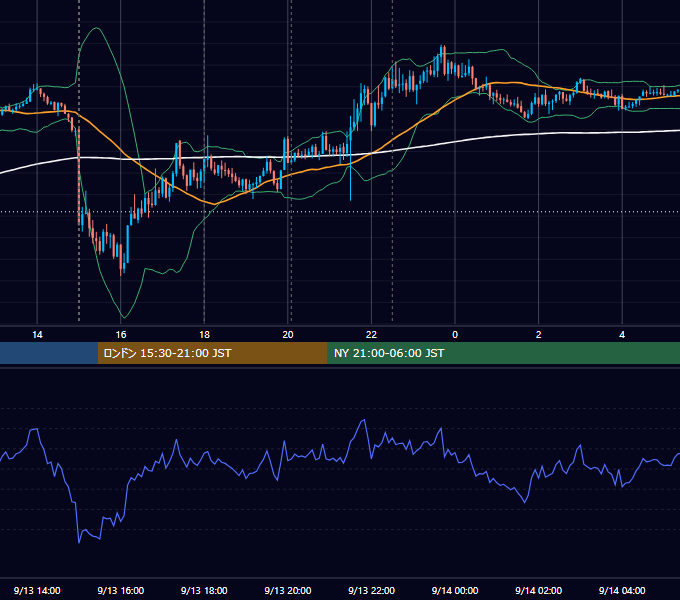Click the 9/13 18:00 indicator time label
This screenshot has height=600, width=680.
(x=204, y=590)
